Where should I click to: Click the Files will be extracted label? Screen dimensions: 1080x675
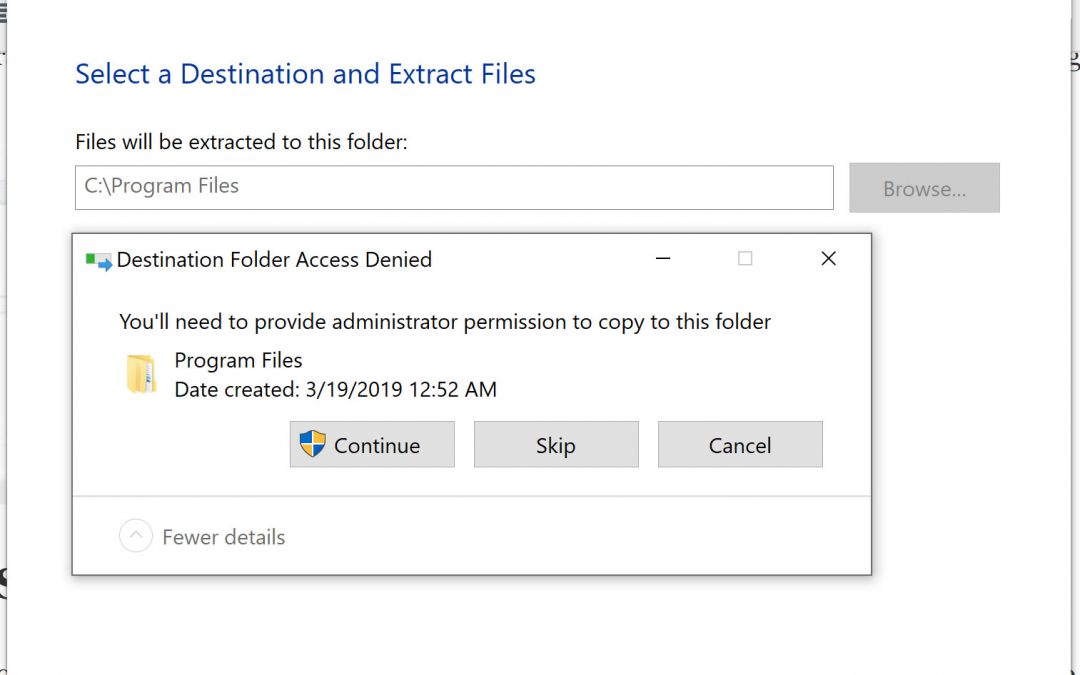point(241,142)
